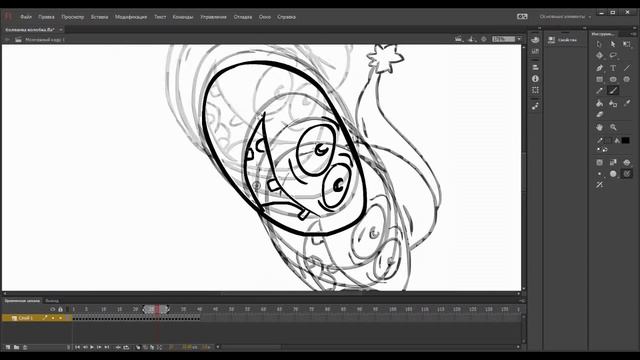This screenshot has width=640, height=360.
Task: Select the Line tool
Action: click(627, 68)
